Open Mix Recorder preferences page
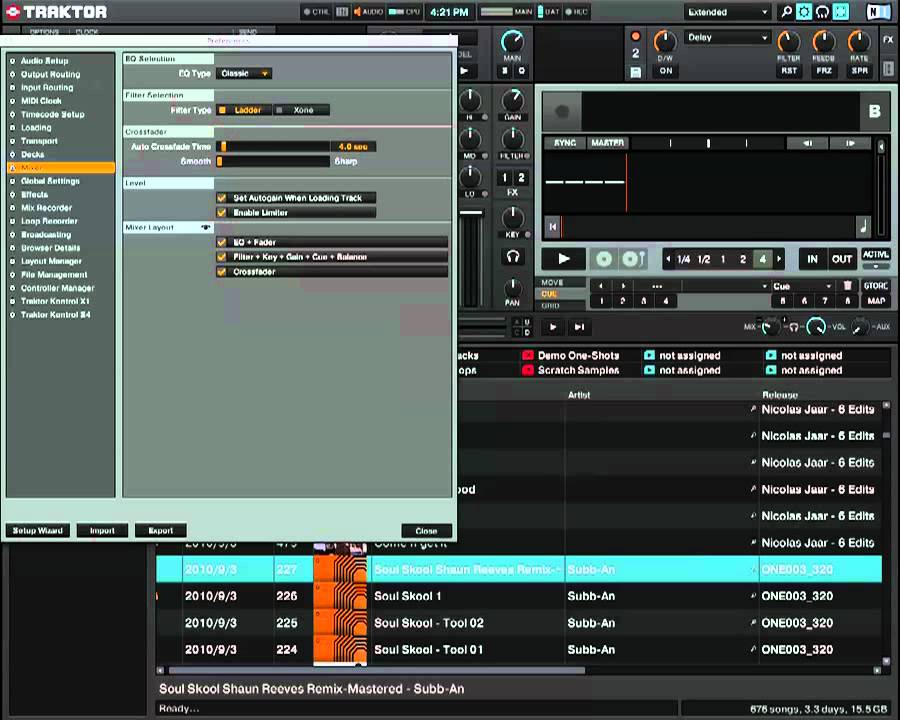 [46, 208]
